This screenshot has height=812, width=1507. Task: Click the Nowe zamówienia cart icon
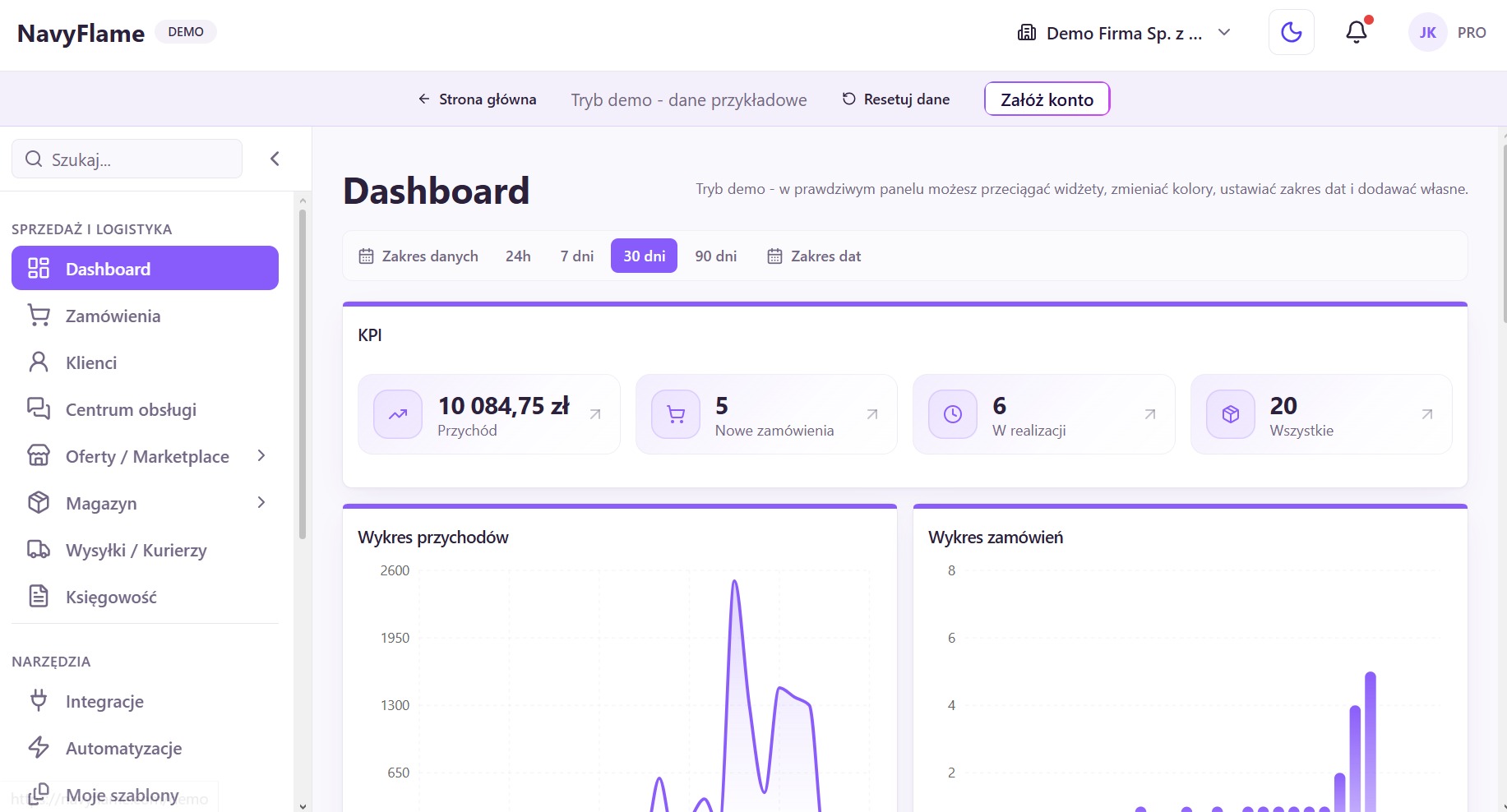pos(676,414)
